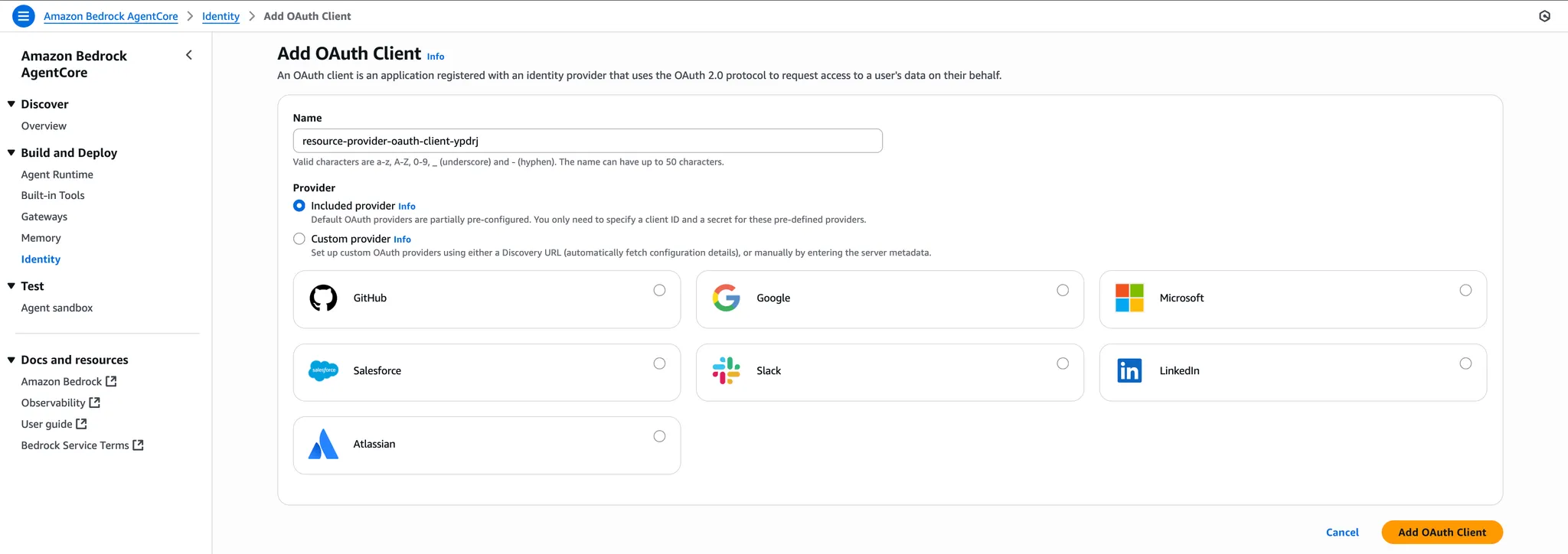This screenshot has width=1568, height=554.
Task: Open the settings icon at top right
Action: coord(1544,16)
